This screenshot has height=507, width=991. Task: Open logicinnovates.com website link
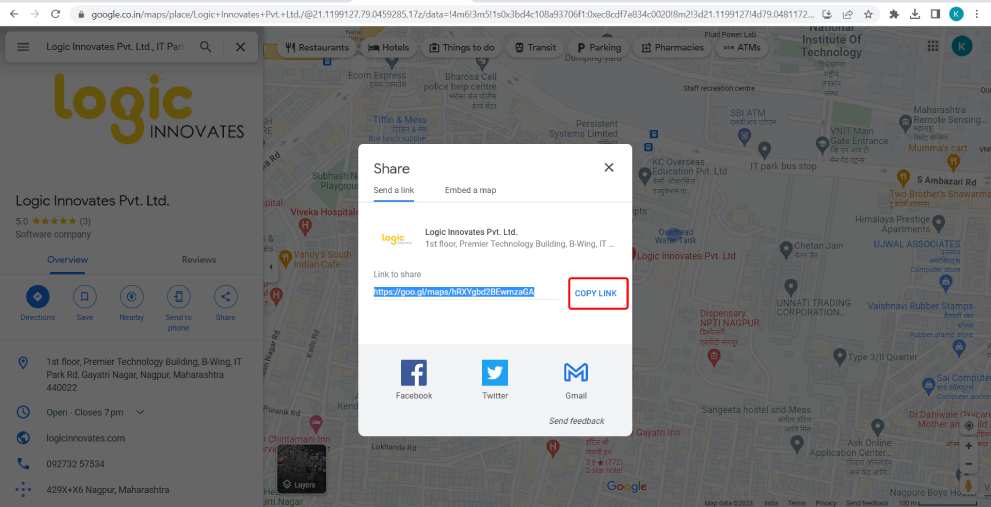point(86,438)
